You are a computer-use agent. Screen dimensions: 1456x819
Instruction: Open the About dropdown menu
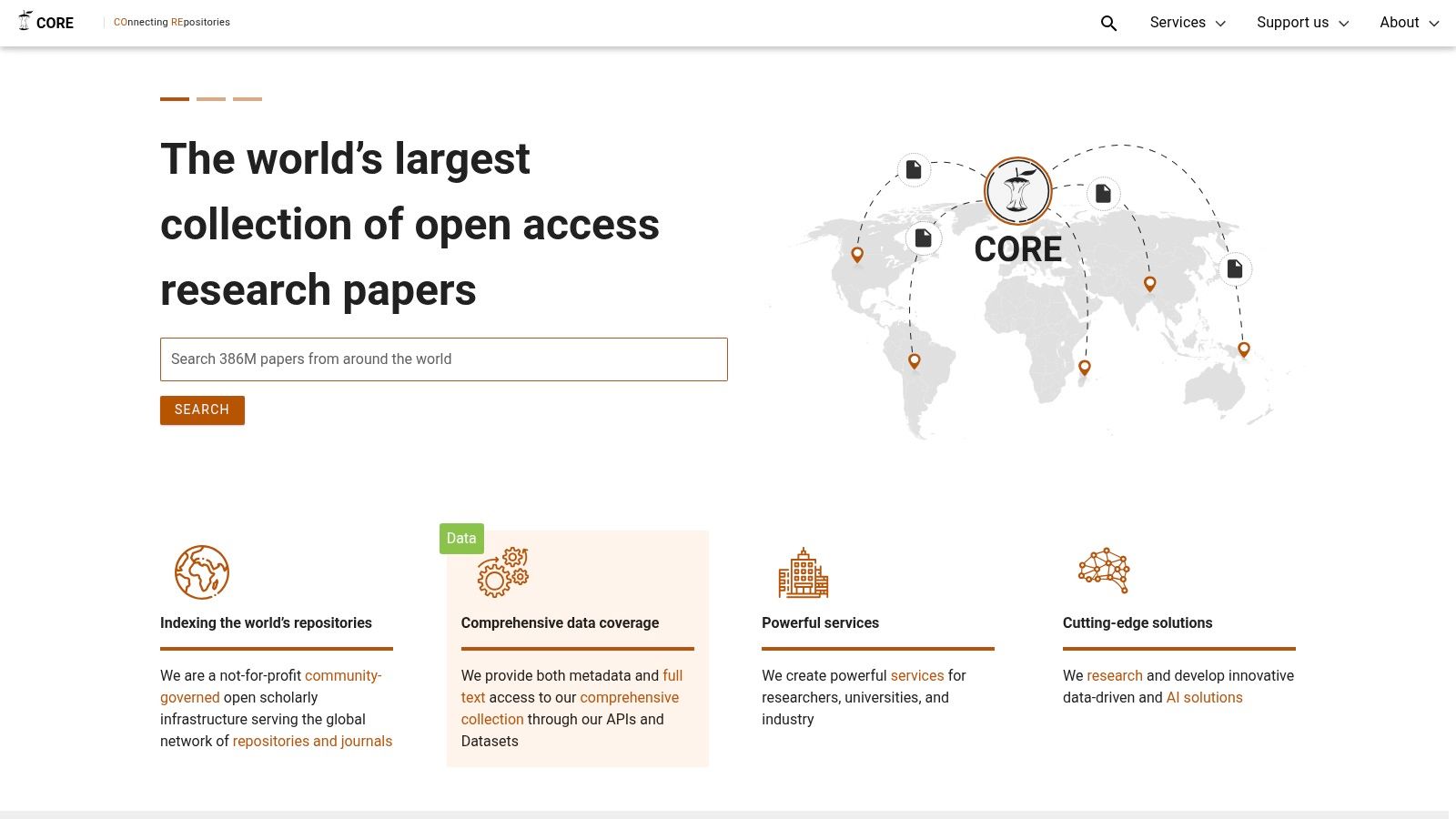(1409, 23)
